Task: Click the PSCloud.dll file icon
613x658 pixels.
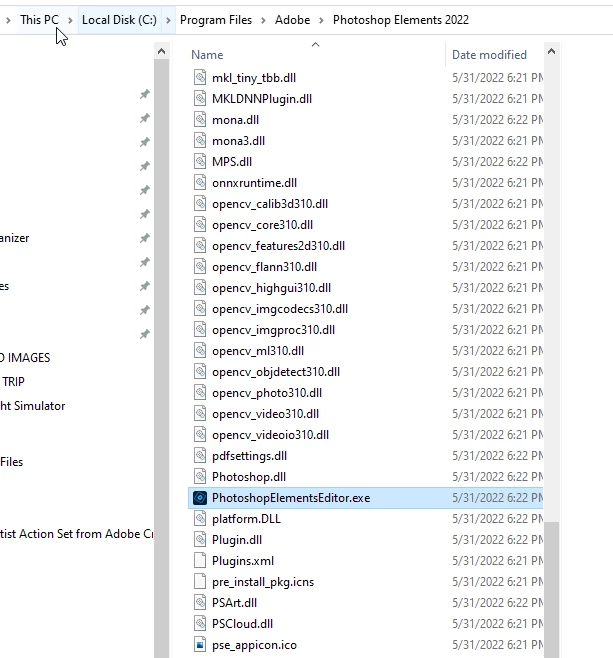Action: [x=200, y=624]
